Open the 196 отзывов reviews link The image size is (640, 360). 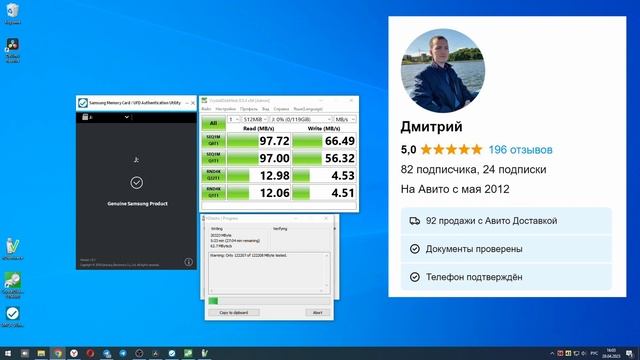pyautogui.click(x=520, y=150)
